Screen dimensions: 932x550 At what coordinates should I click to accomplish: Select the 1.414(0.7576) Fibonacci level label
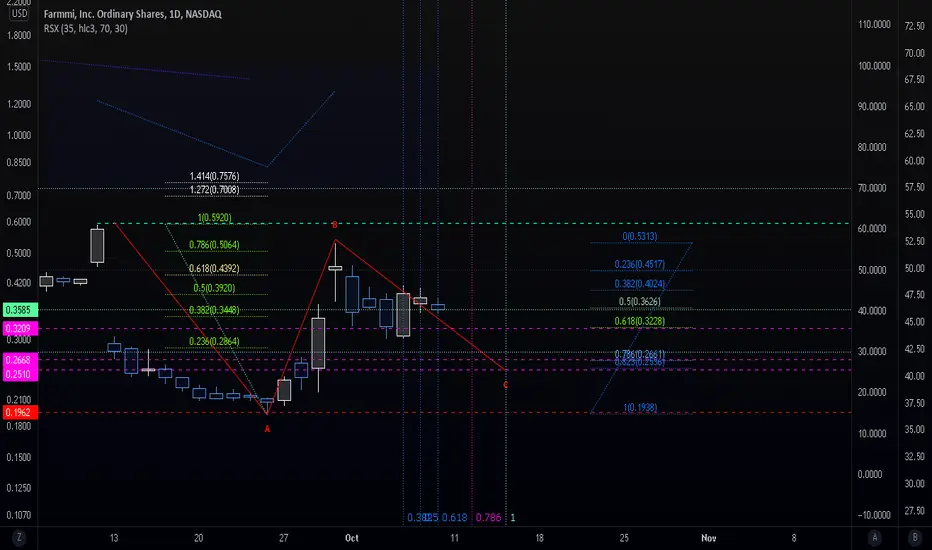[215, 176]
